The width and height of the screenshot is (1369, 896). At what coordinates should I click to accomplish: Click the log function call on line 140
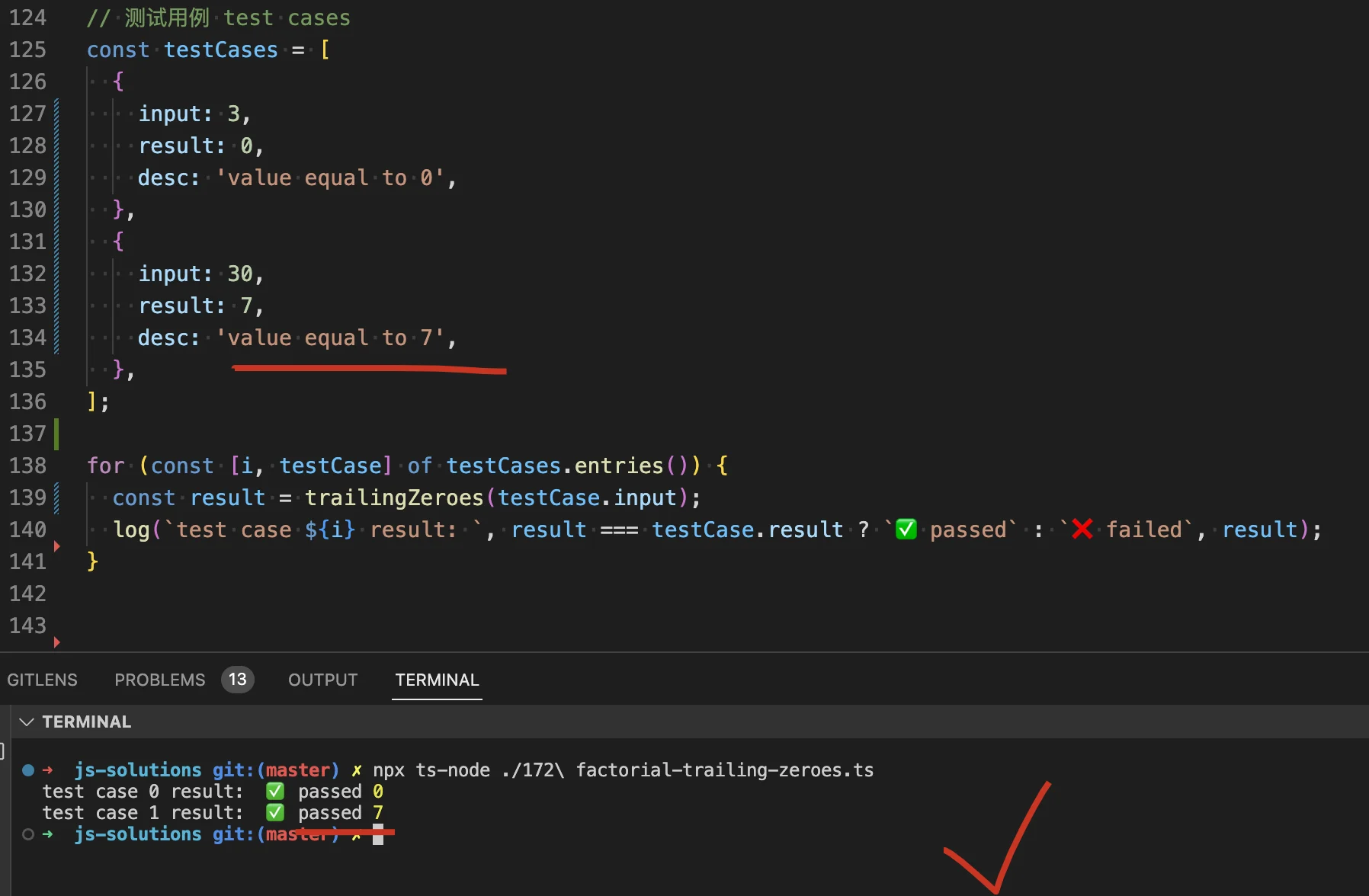[132, 530]
